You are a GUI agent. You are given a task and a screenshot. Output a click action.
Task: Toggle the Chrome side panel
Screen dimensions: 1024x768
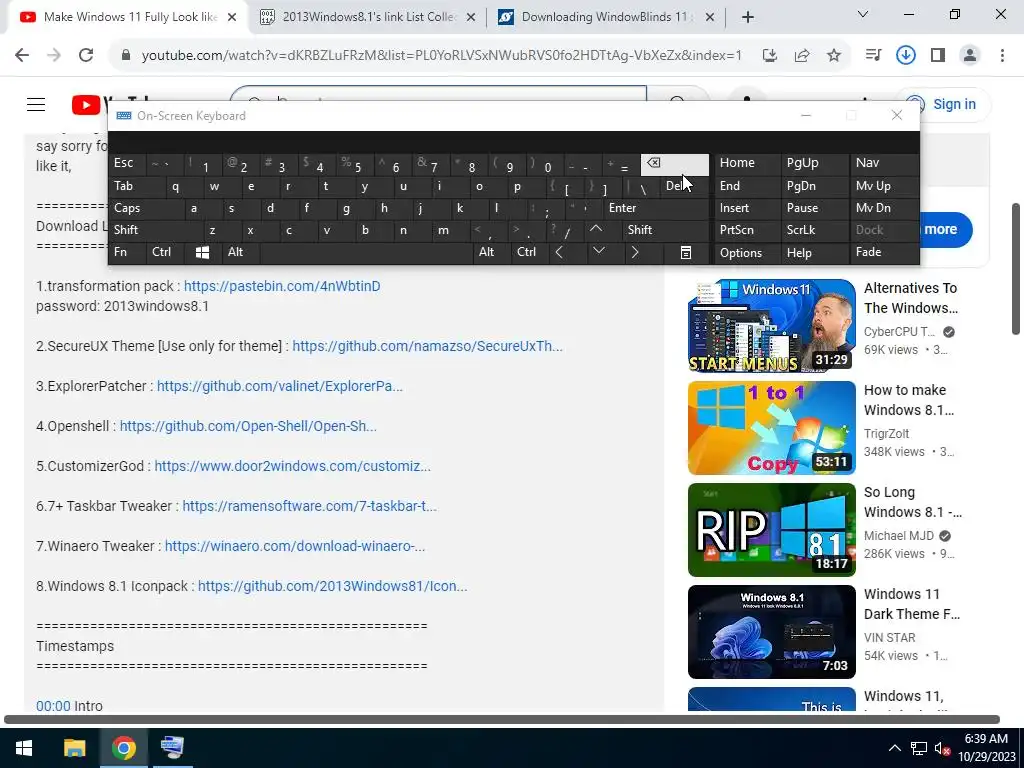938,56
